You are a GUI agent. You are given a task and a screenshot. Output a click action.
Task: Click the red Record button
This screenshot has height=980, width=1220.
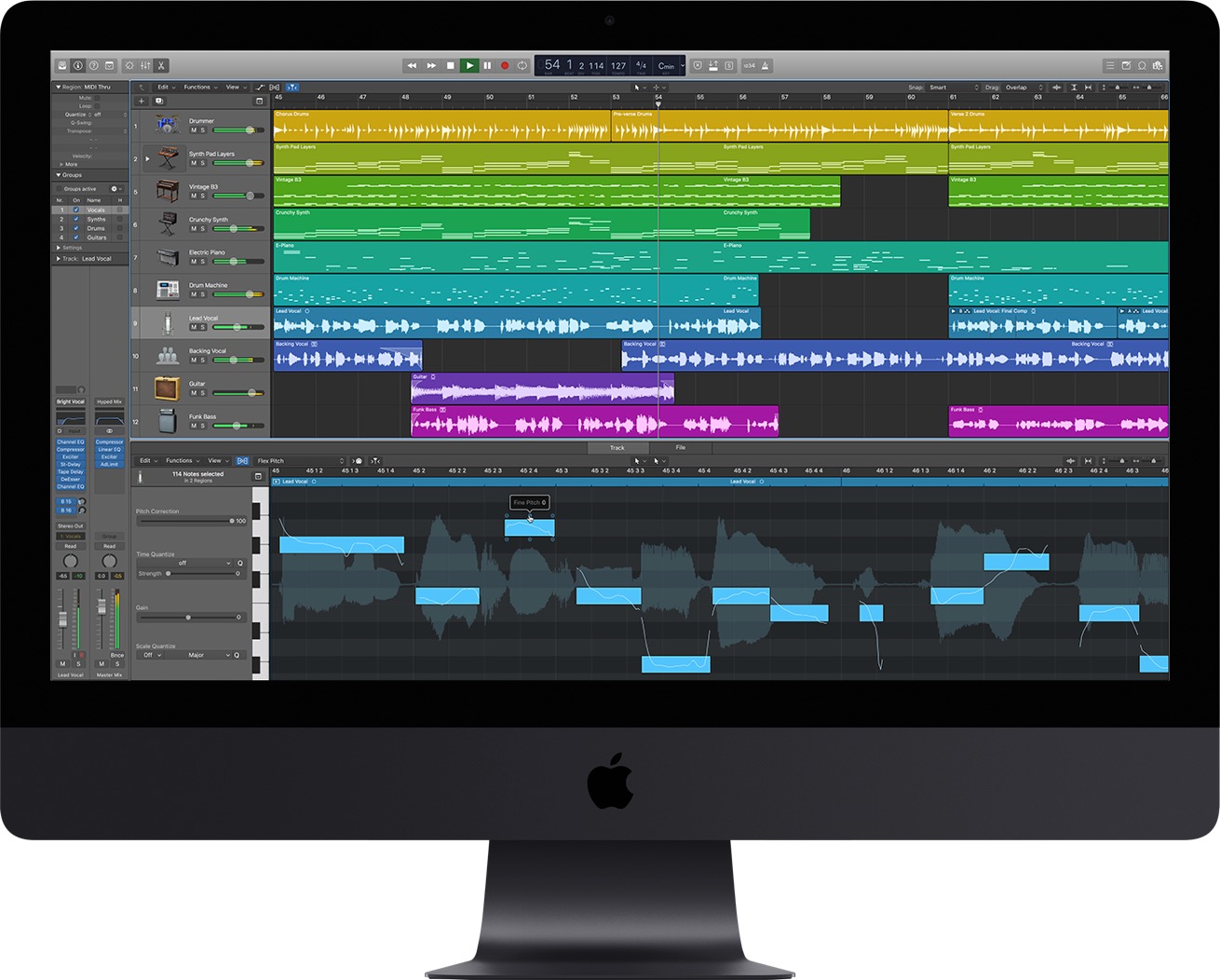pos(505,66)
